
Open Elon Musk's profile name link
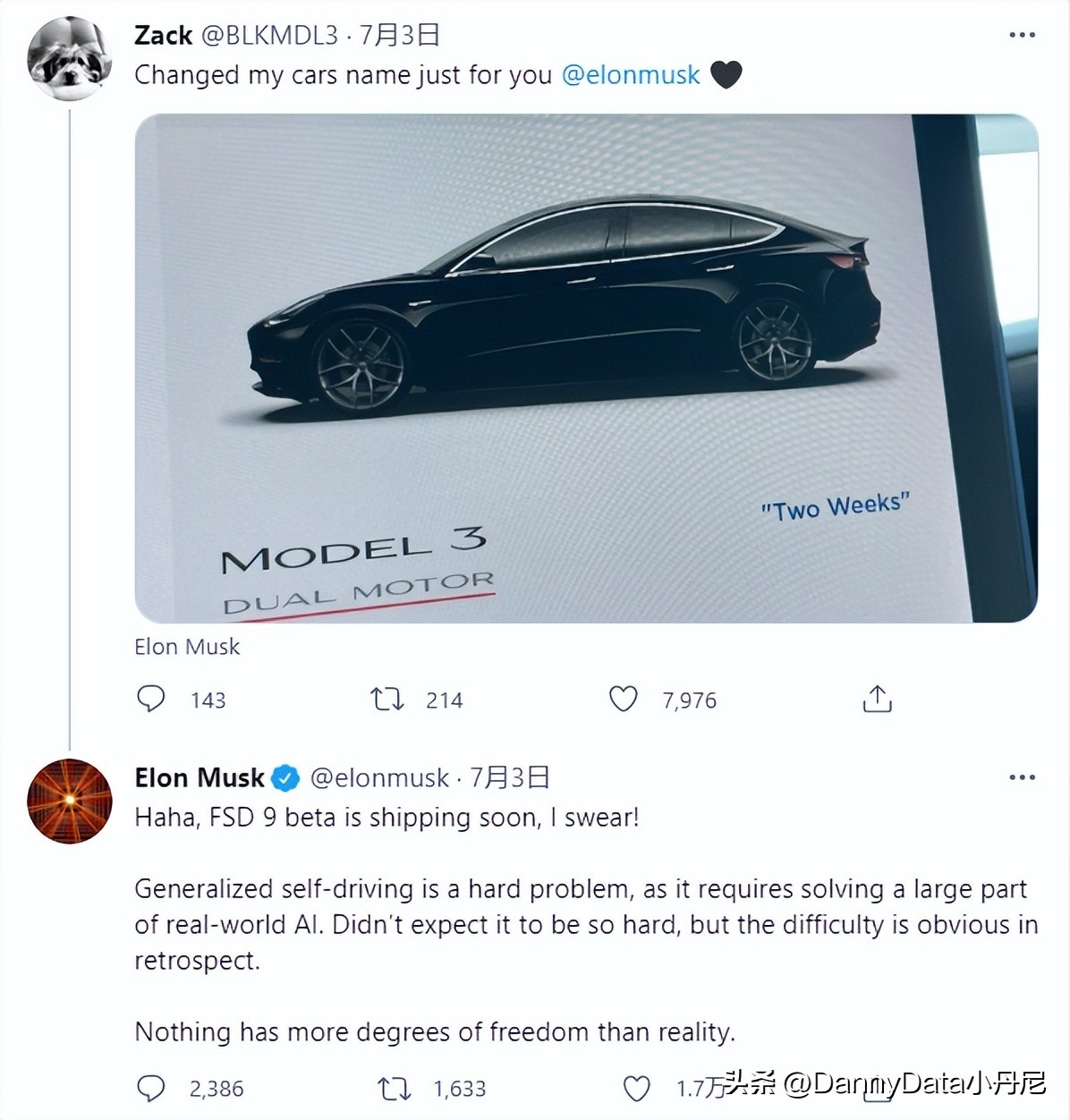(x=200, y=778)
